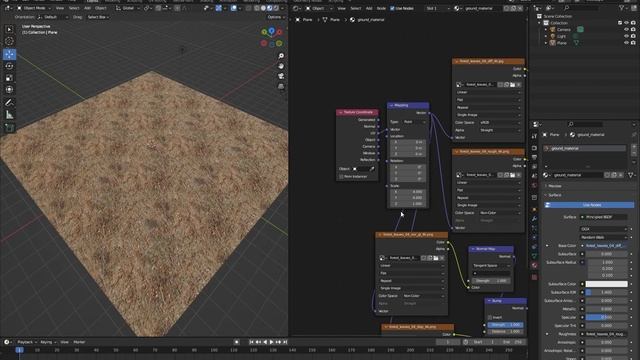Click Mapping node Scale X field
The height and width of the screenshot is (360, 640).
[x=408, y=192]
